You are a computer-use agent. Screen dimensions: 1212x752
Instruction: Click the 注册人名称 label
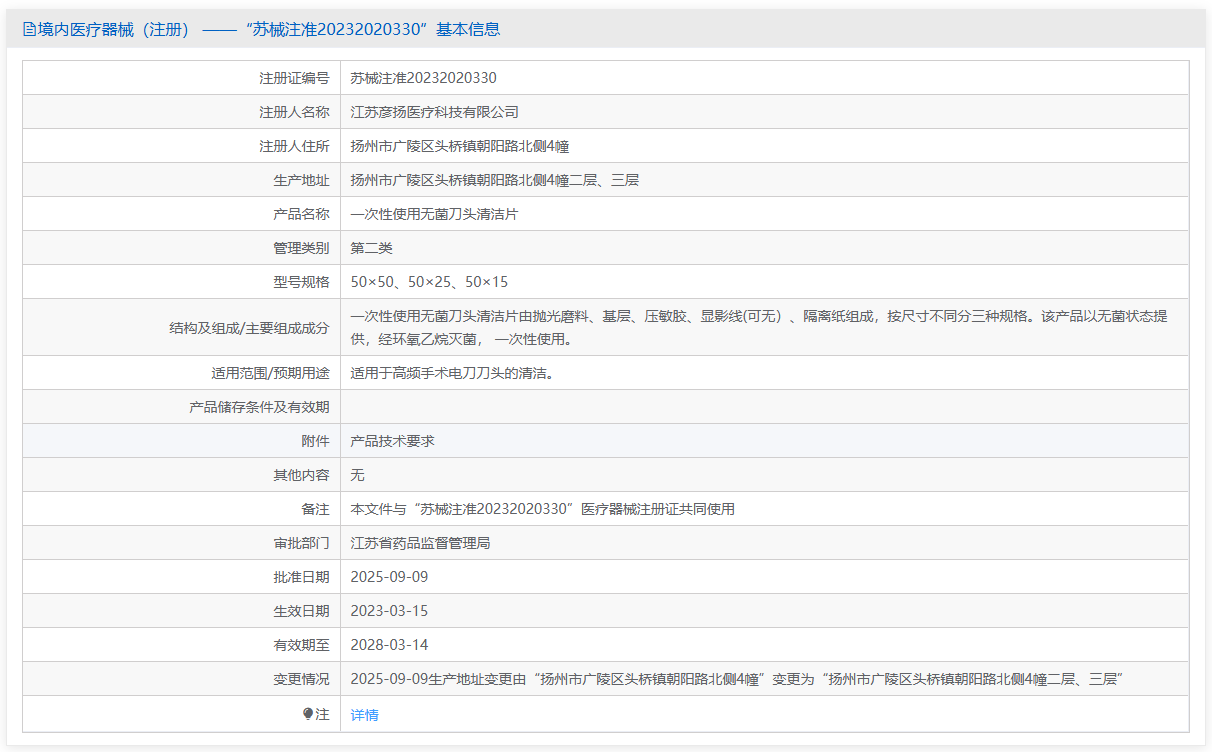click(x=294, y=112)
